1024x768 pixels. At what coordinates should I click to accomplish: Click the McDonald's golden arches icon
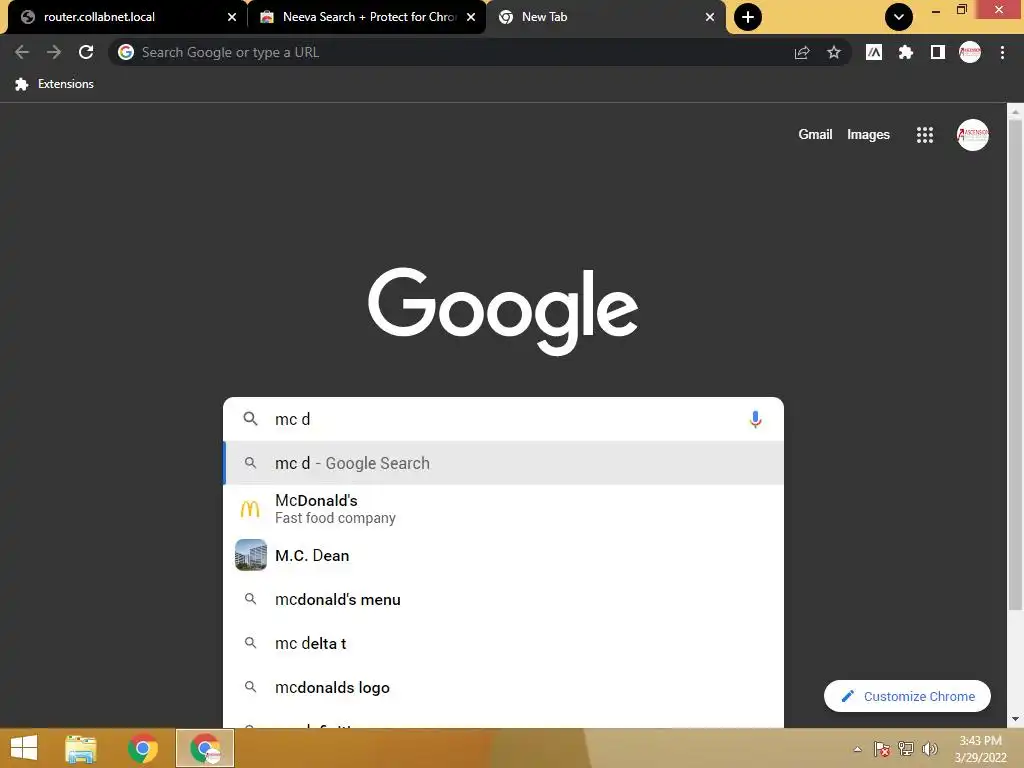coord(250,509)
